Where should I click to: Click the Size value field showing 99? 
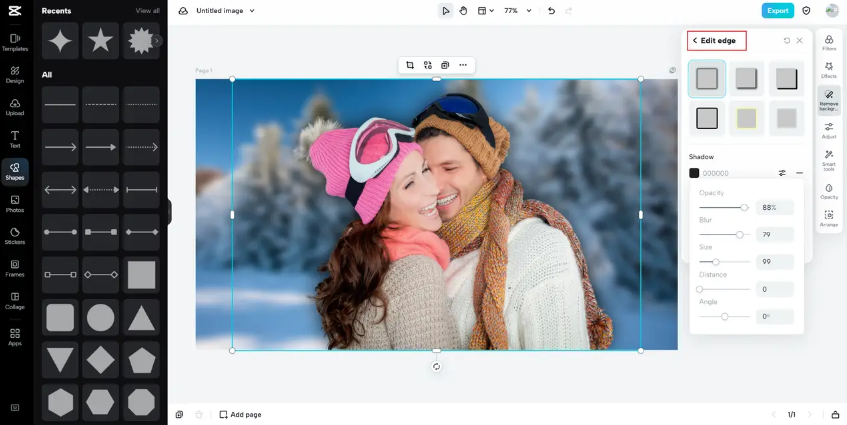pyautogui.click(x=775, y=262)
